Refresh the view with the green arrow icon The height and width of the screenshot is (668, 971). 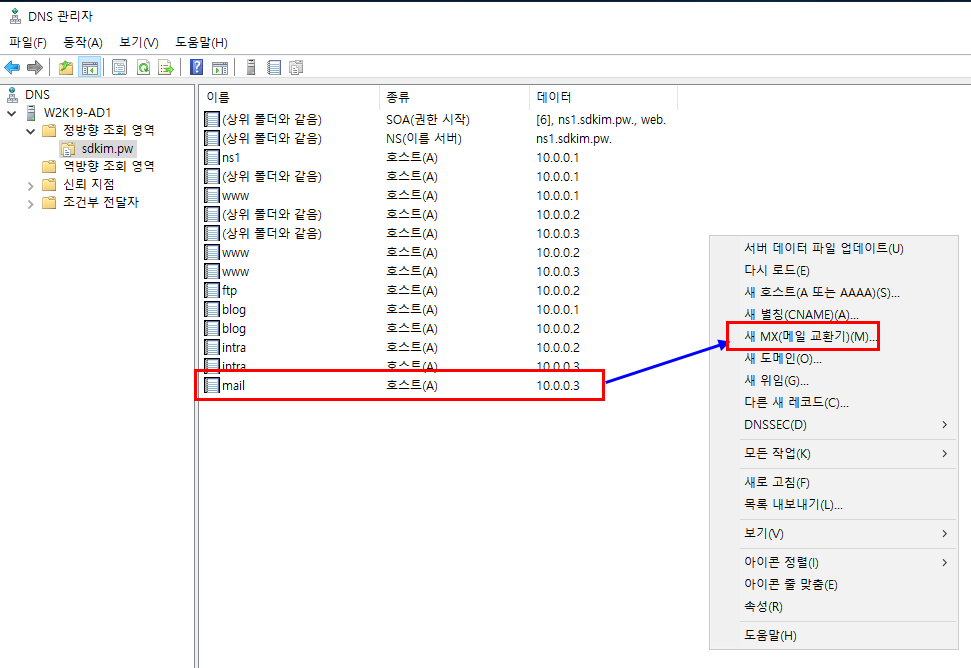[x=143, y=67]
